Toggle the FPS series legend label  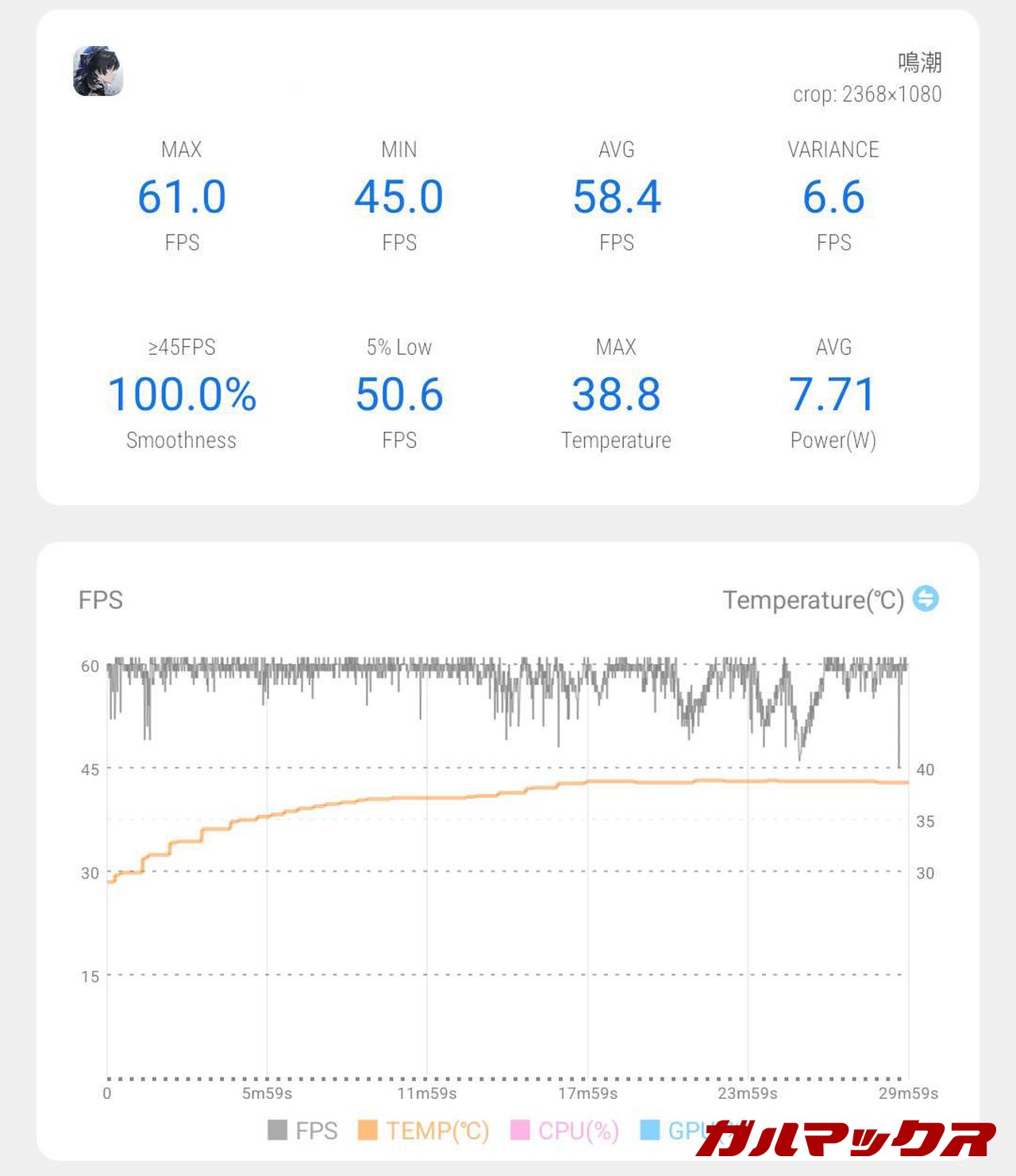point(317,1131)
